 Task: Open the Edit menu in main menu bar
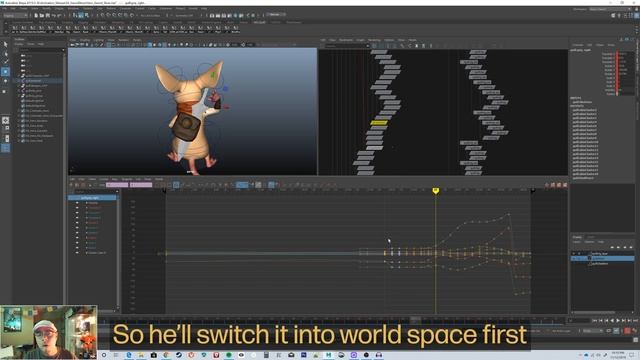pyautogui.click(x=13, y=8)
